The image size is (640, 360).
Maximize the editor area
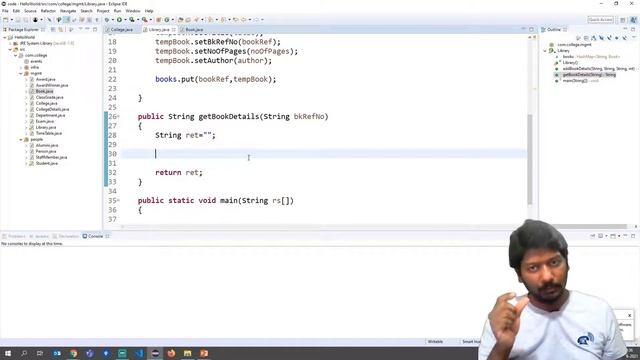(x=531, y=29)
